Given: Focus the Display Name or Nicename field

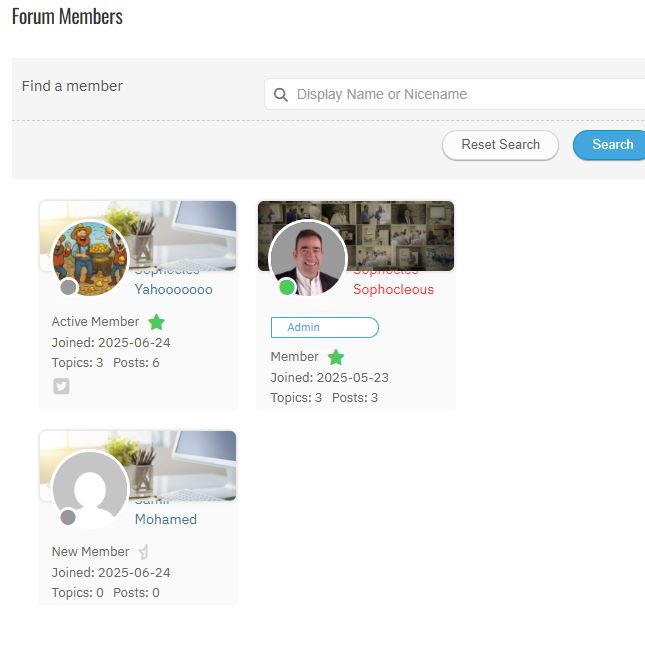Looking at the screenshot, I should tap(455, 94).
